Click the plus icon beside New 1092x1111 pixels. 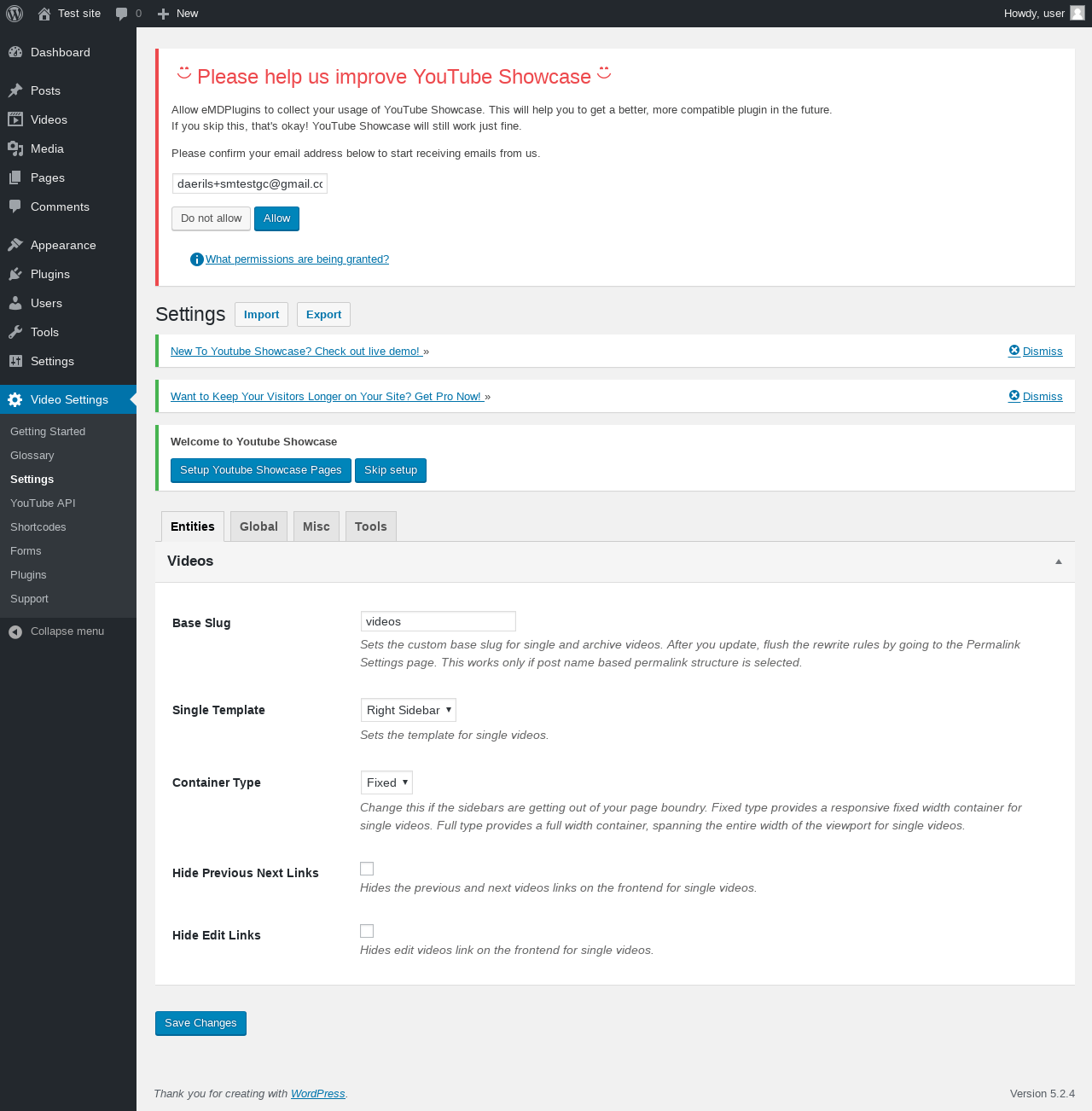[x=164, y=14]
